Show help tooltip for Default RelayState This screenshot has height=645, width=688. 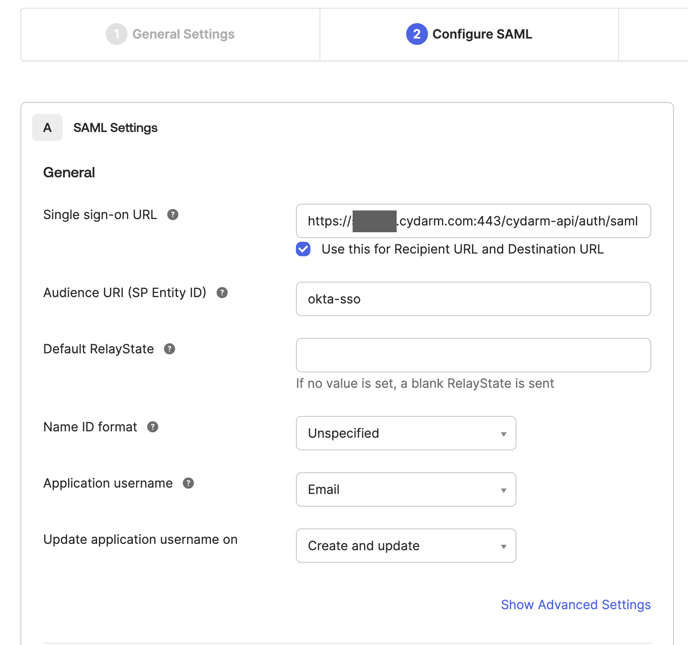[x=169, y=349]
